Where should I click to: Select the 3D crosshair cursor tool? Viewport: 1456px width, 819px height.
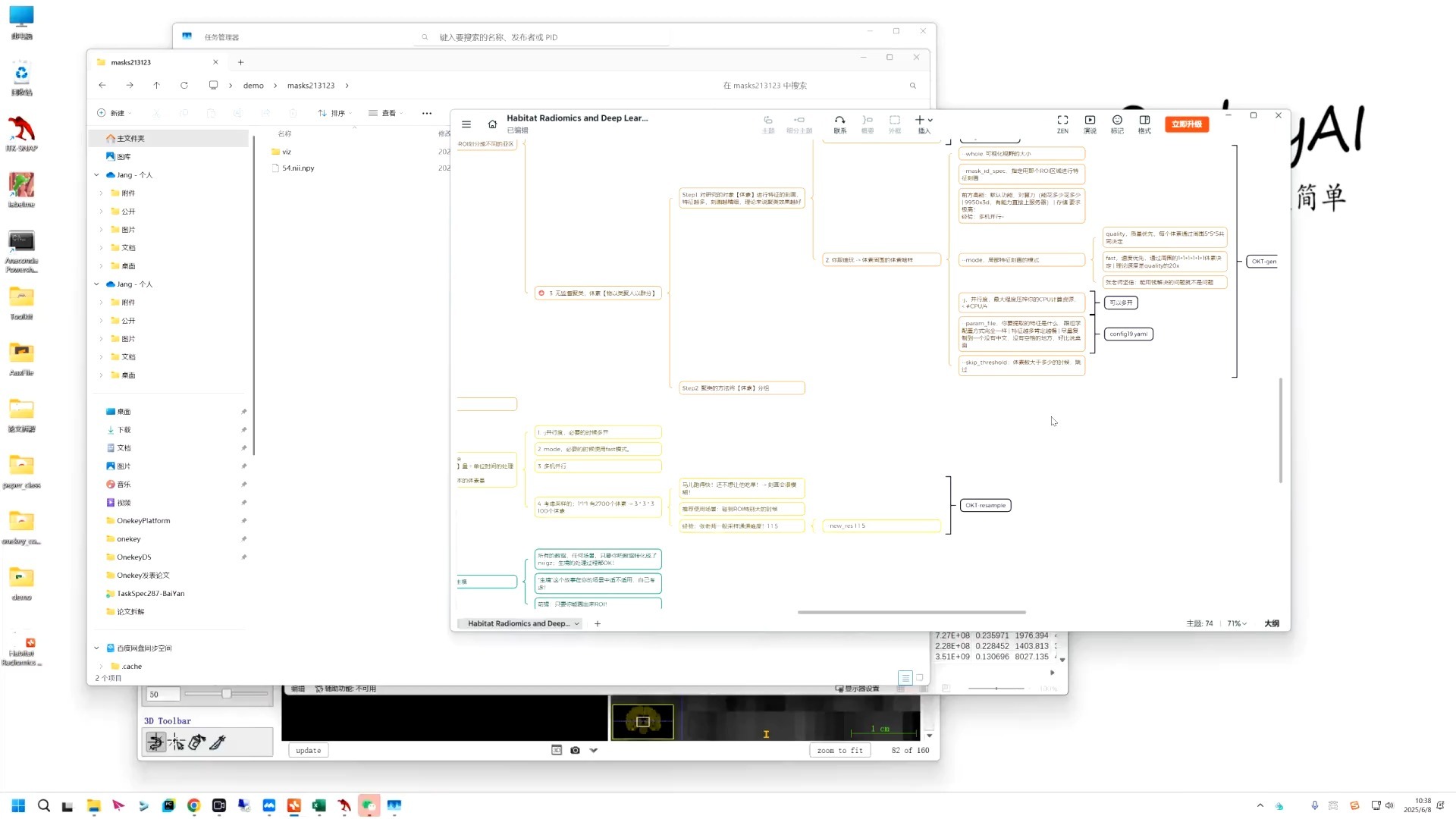(x=177, y=742)
